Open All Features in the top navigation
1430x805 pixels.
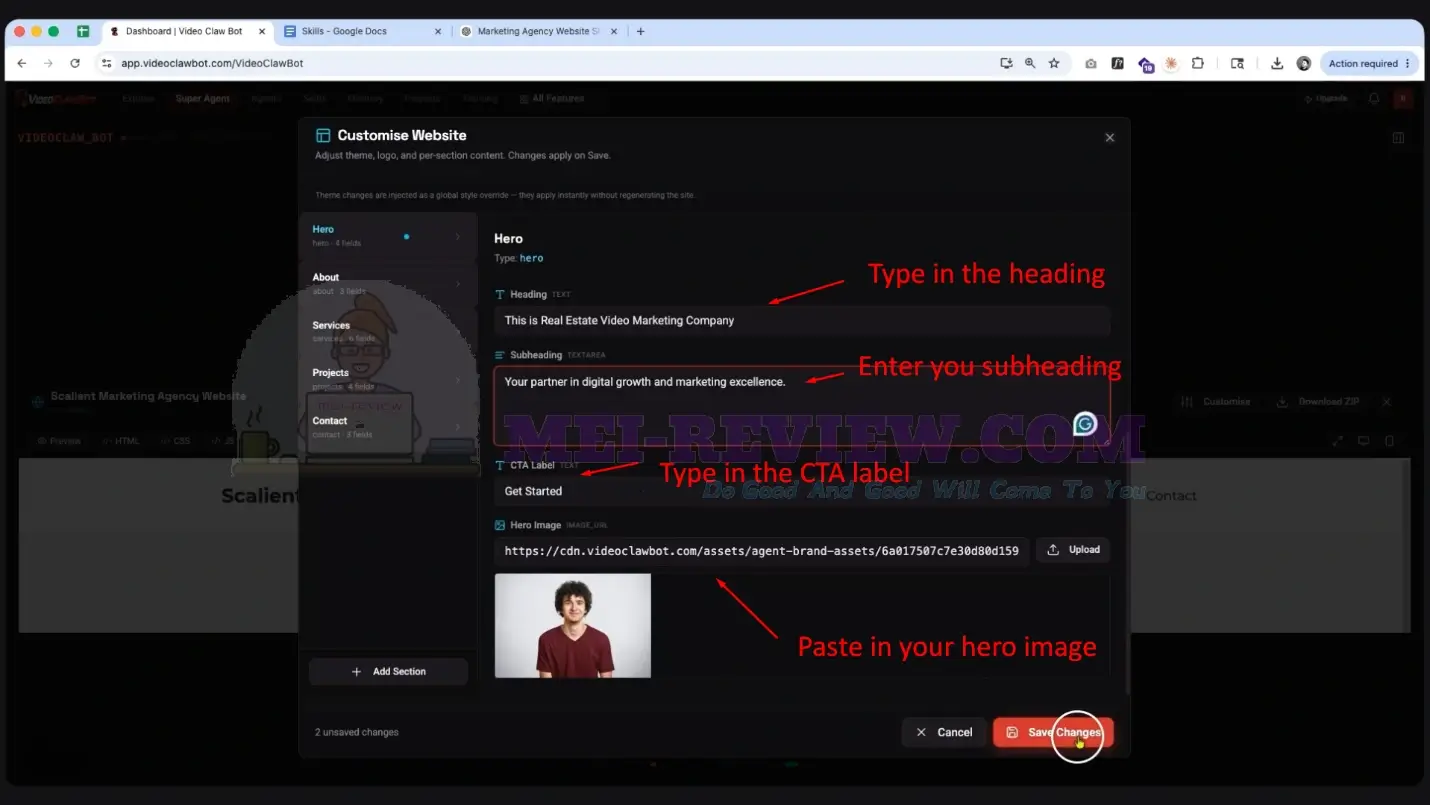pyautogui.click(x=552, y=99)
